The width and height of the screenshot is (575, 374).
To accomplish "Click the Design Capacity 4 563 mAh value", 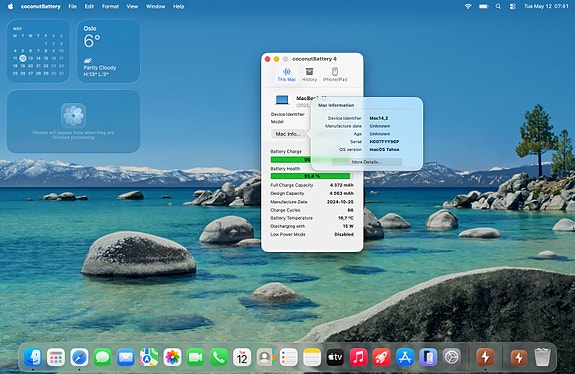I will pos(342,193).
